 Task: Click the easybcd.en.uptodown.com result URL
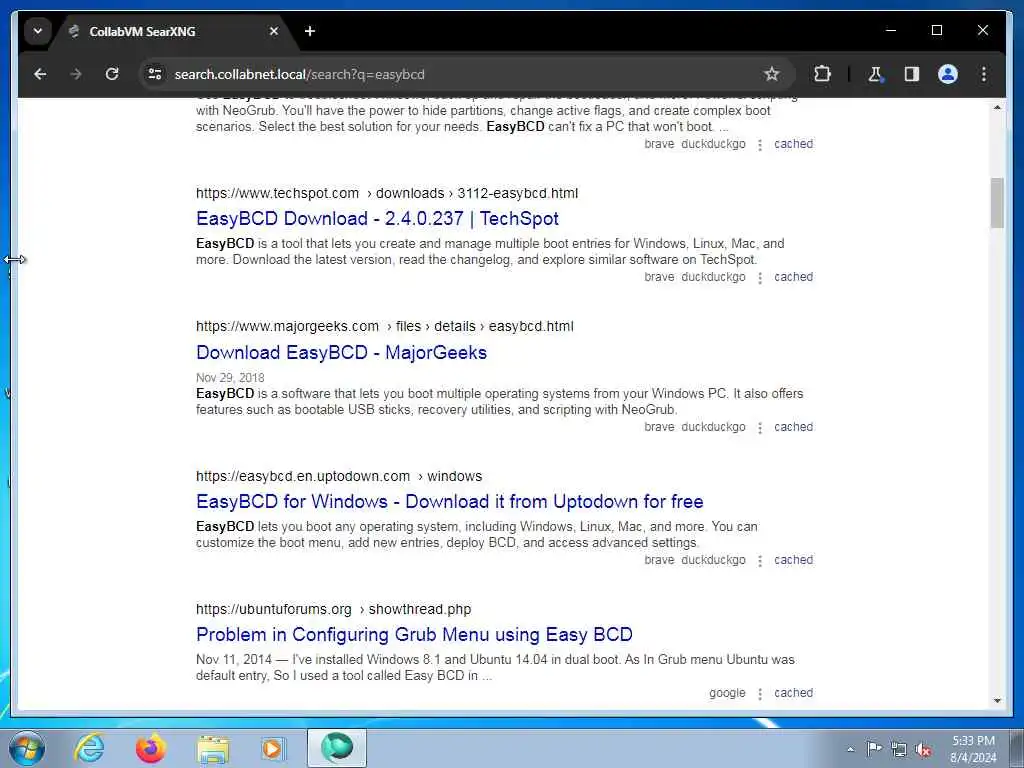(339, 477)
